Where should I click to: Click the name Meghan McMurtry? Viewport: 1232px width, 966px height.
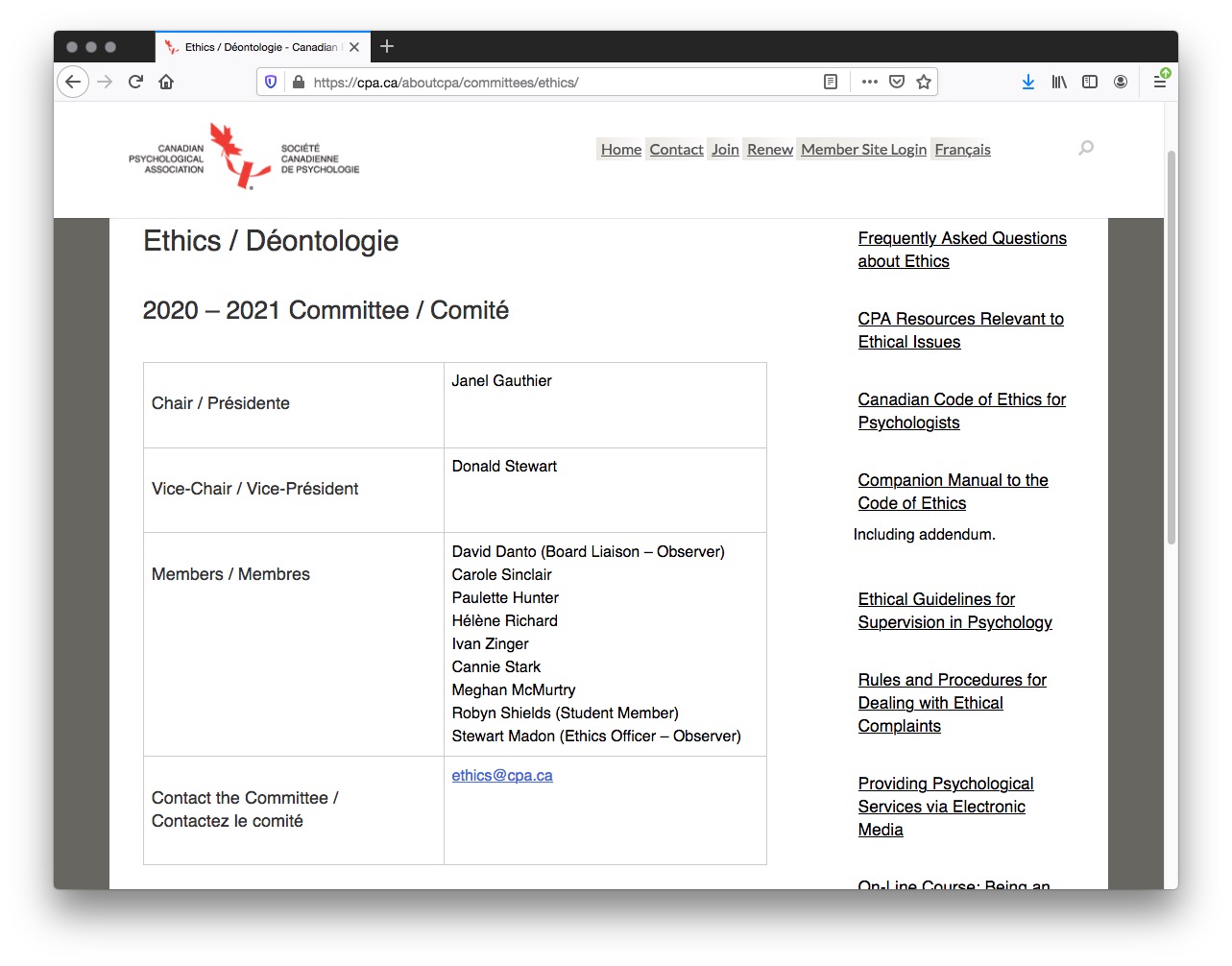pyautogui.click(x=514, y=689)
